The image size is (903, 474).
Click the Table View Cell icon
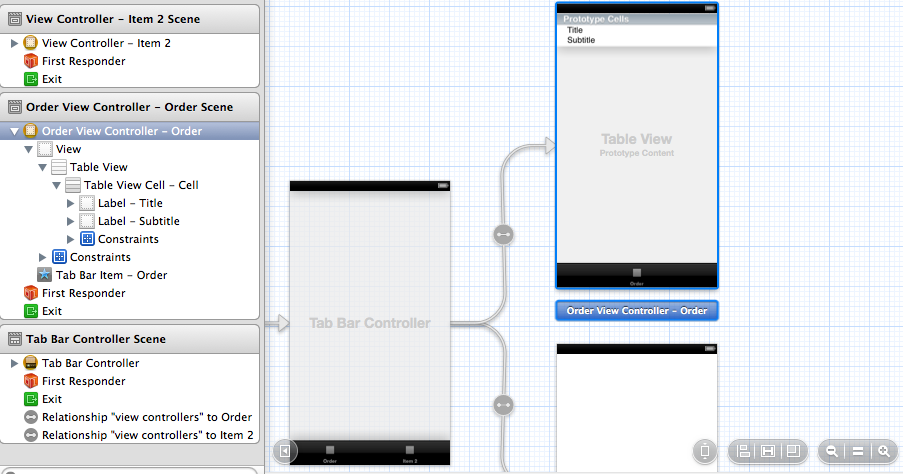(73, 185)
